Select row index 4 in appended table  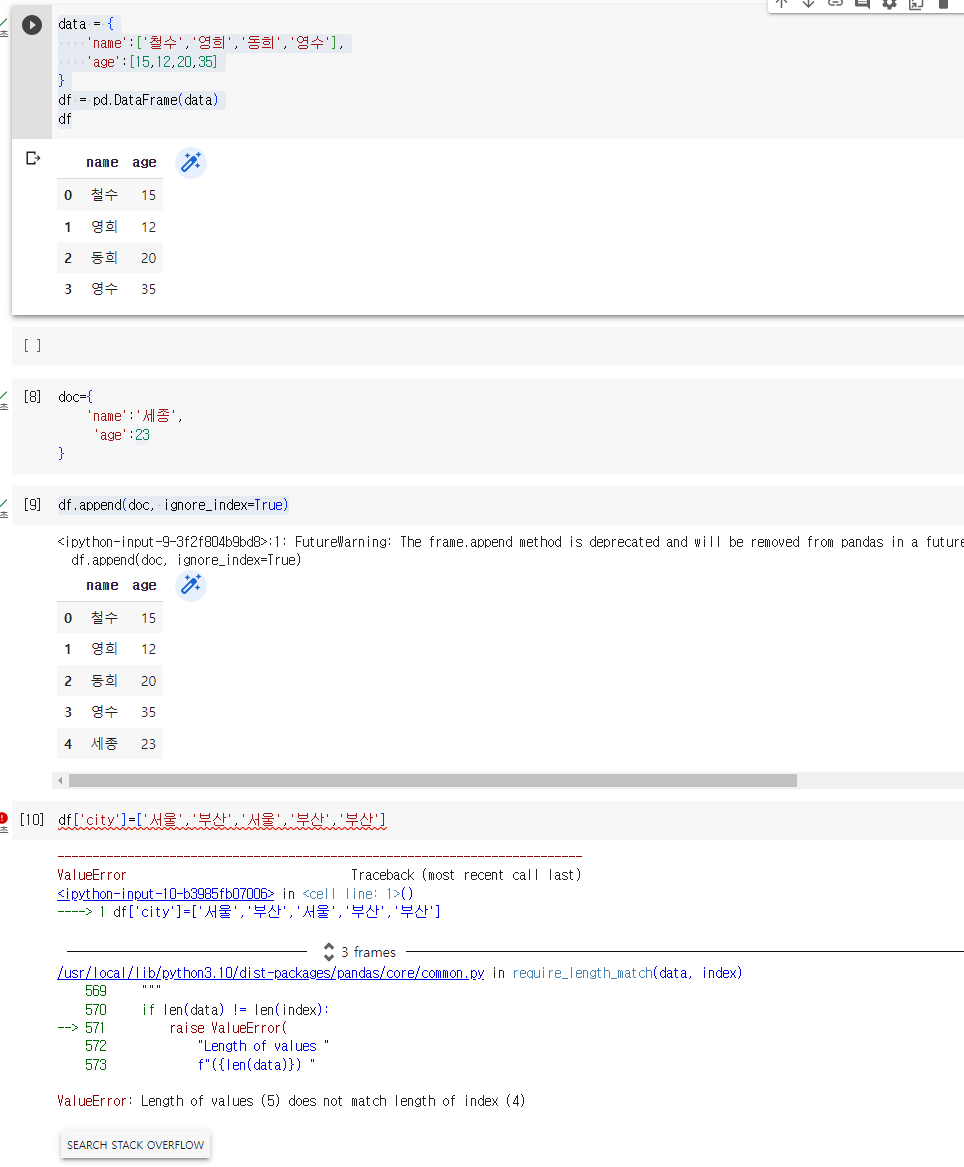68,744
